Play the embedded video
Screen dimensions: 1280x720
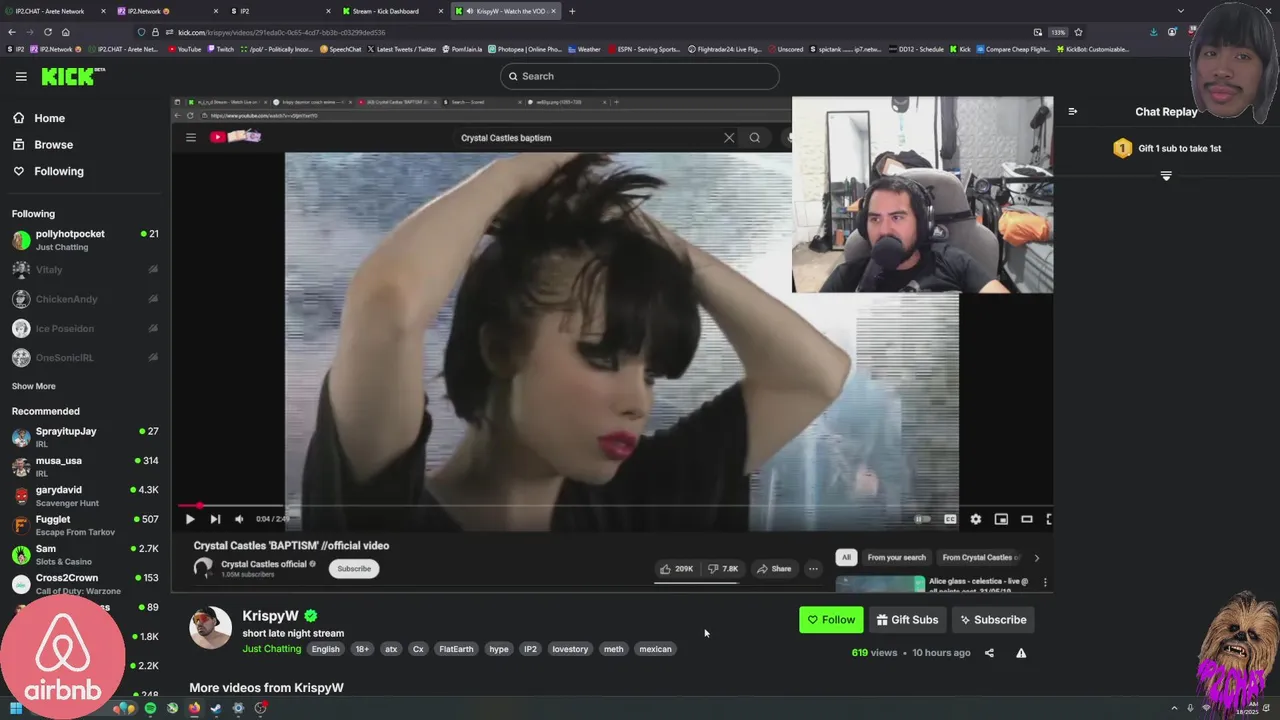click(x=190, y=519)
